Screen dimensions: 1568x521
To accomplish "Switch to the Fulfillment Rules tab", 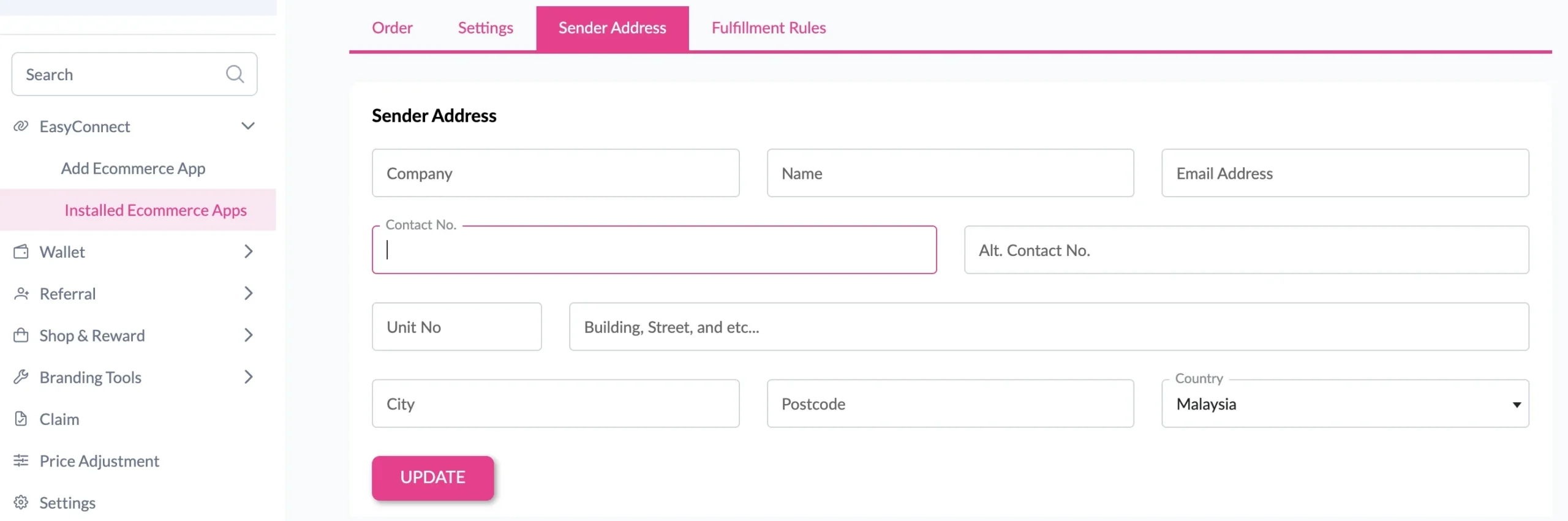I will (x=768, y=28).
